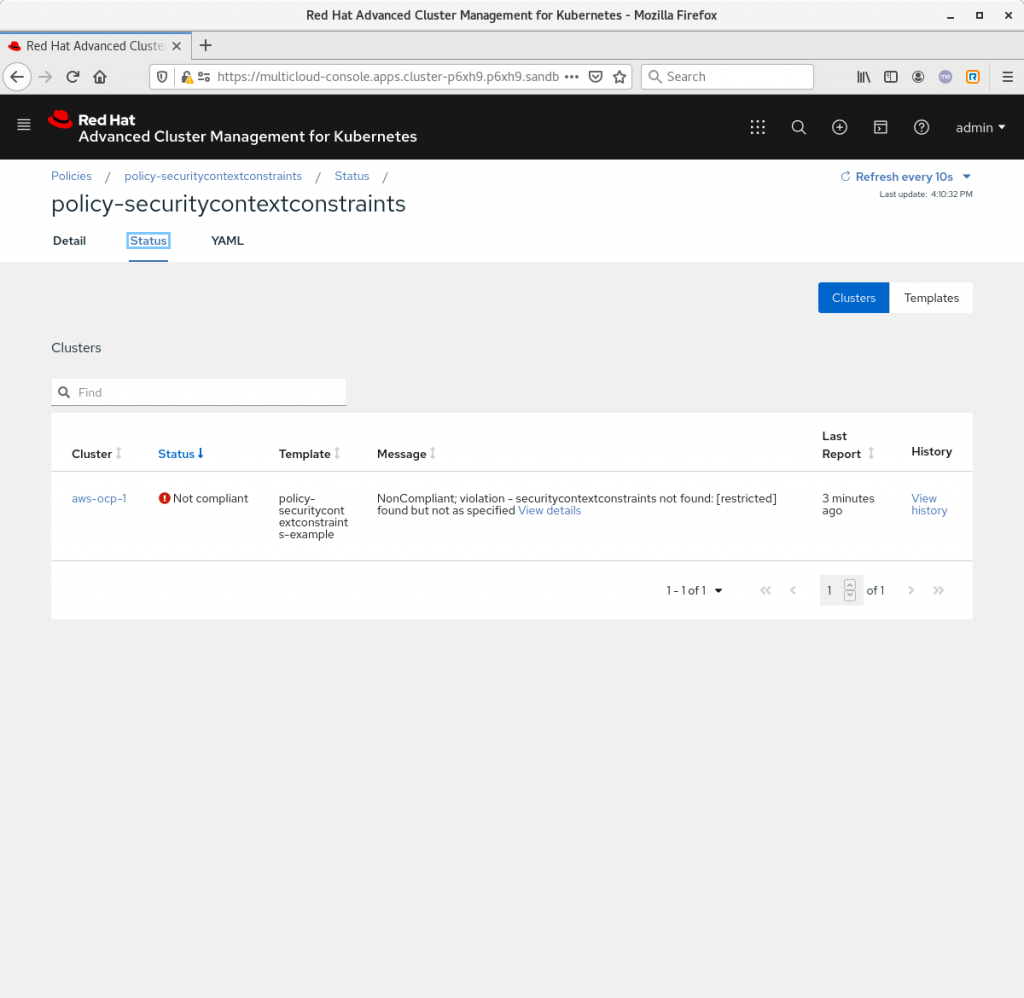This screenshot has height=998, width=1024.
Task: Switch to the Templates view toggle
Action: click(x=931, y=298)
